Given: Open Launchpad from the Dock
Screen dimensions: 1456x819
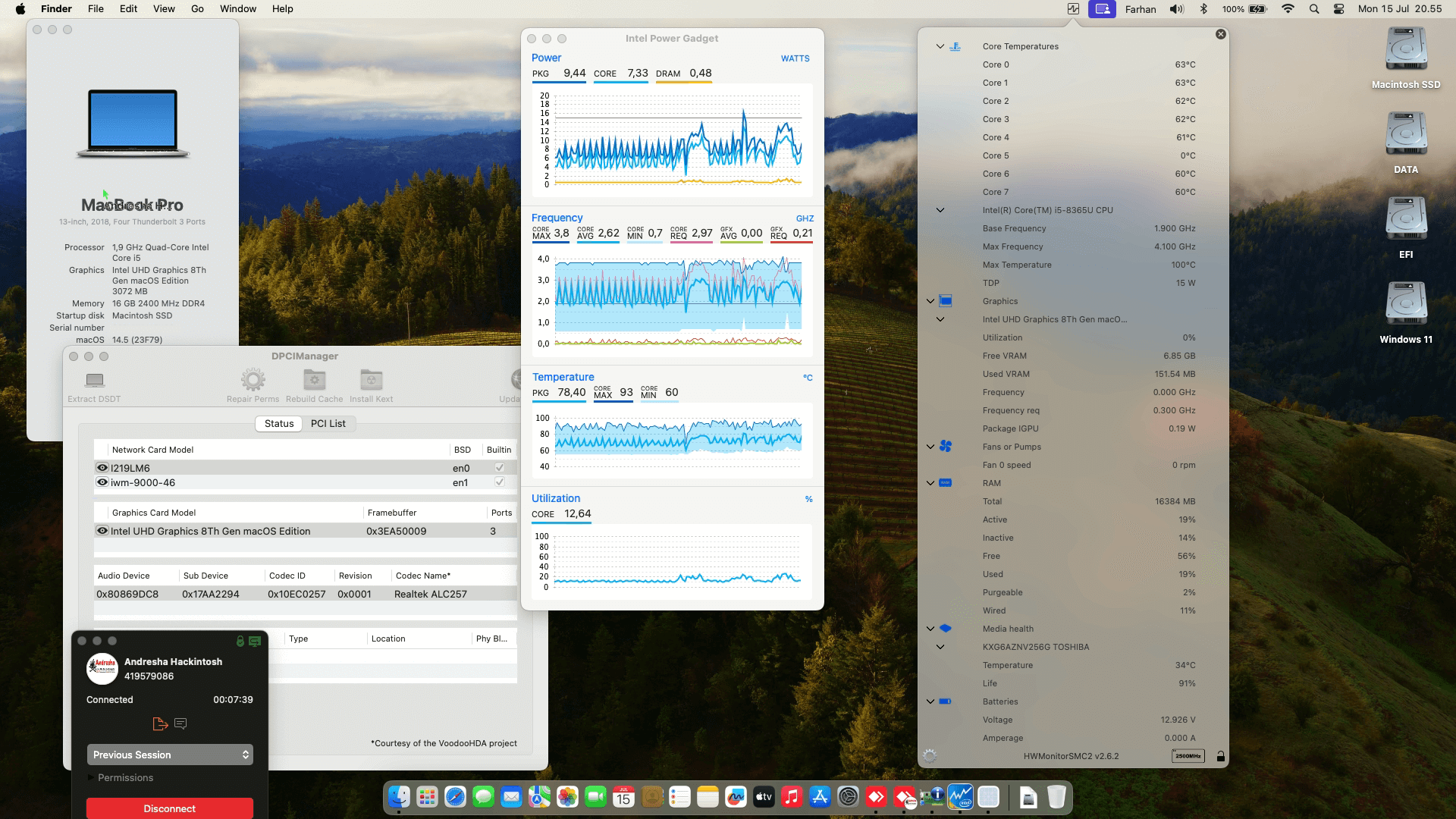Looking at the screenshot, I should pos(427,797).
